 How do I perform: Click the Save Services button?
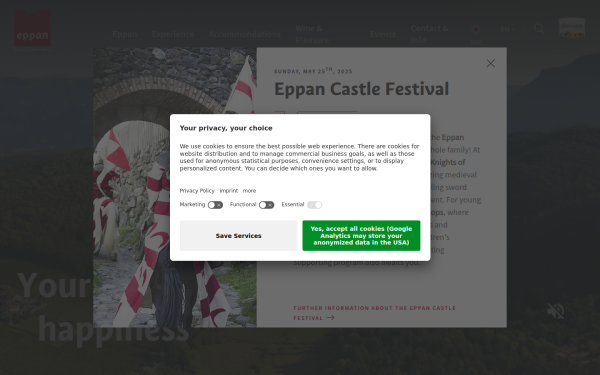pos(238,236)
